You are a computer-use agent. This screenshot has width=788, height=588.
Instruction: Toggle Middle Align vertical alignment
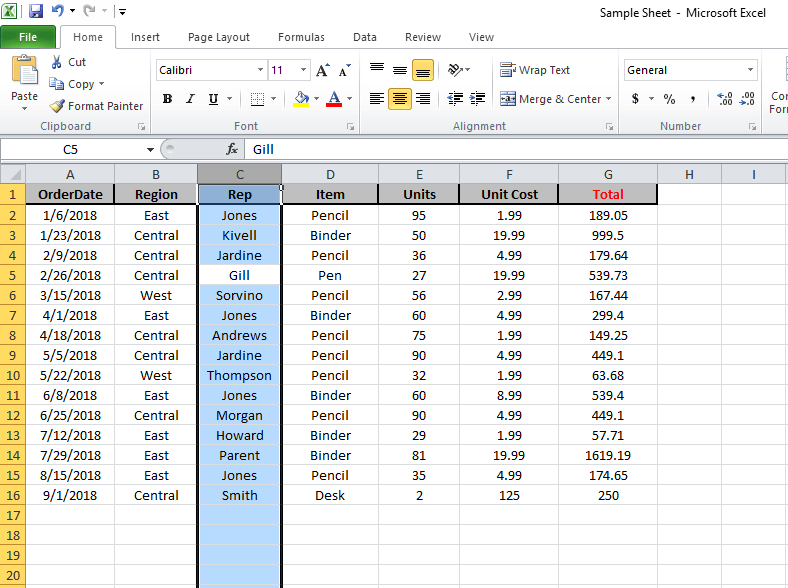[400, 70]
